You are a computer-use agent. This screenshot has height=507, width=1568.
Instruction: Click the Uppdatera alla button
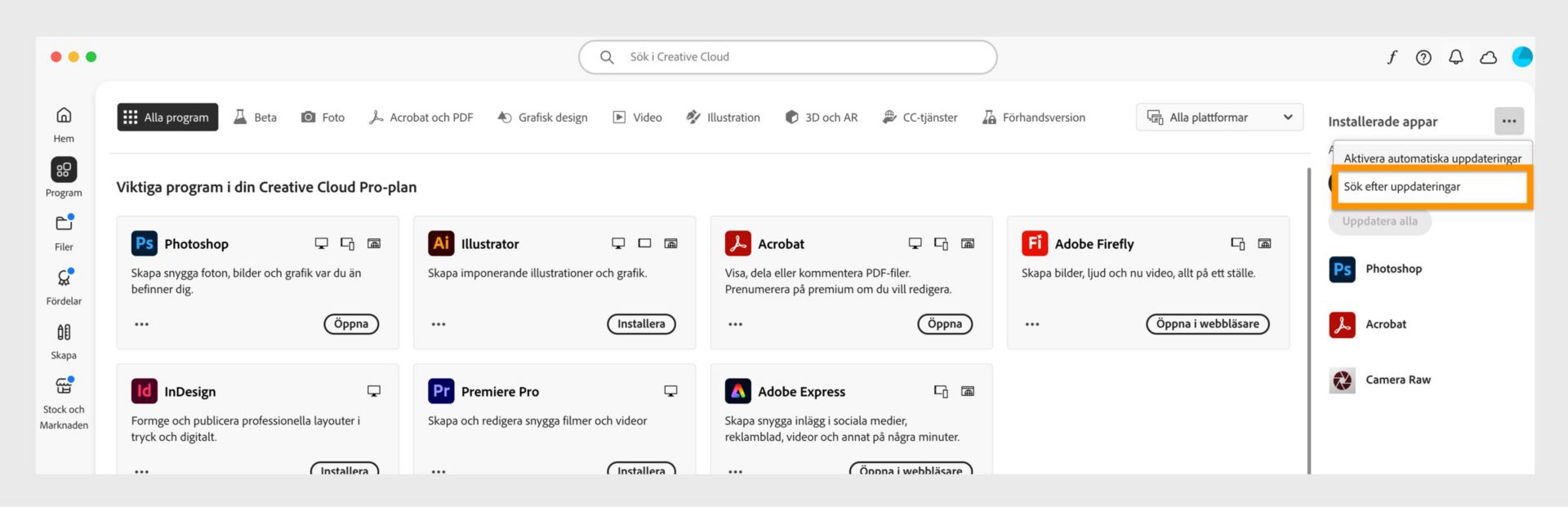point(1379,221)
